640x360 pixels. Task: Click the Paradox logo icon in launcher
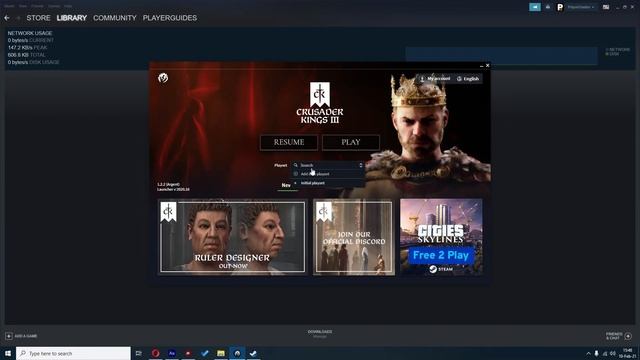[163, 78]
